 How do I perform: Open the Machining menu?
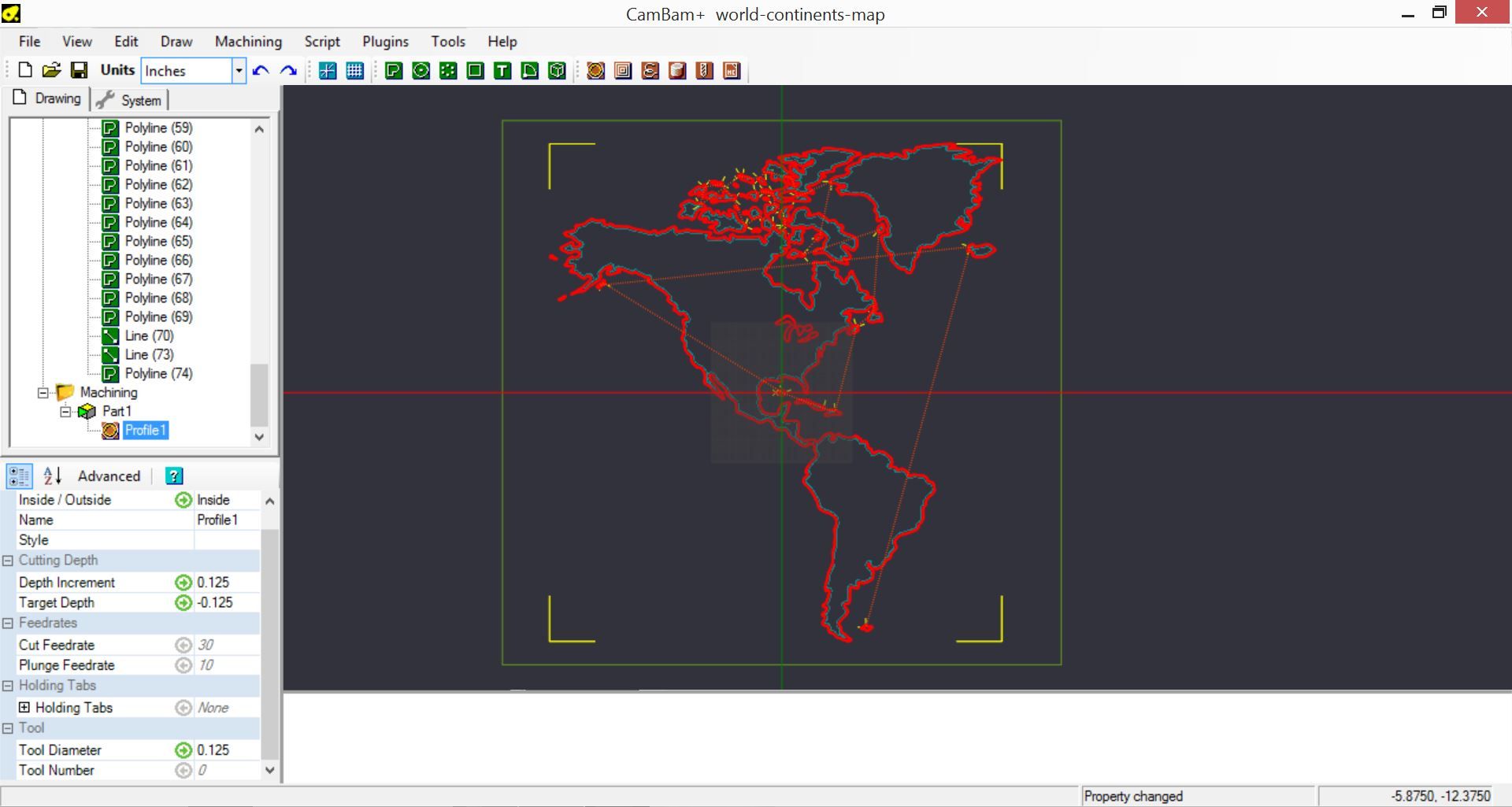[247, 42]
